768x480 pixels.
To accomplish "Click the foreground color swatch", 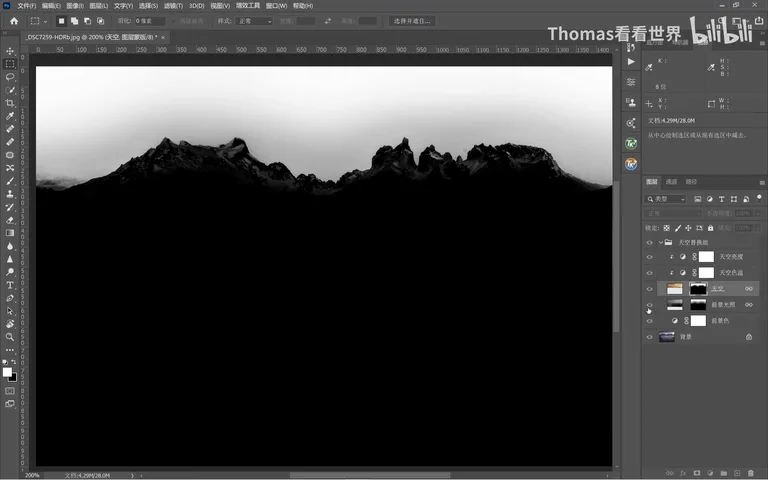I will (7, 372).
